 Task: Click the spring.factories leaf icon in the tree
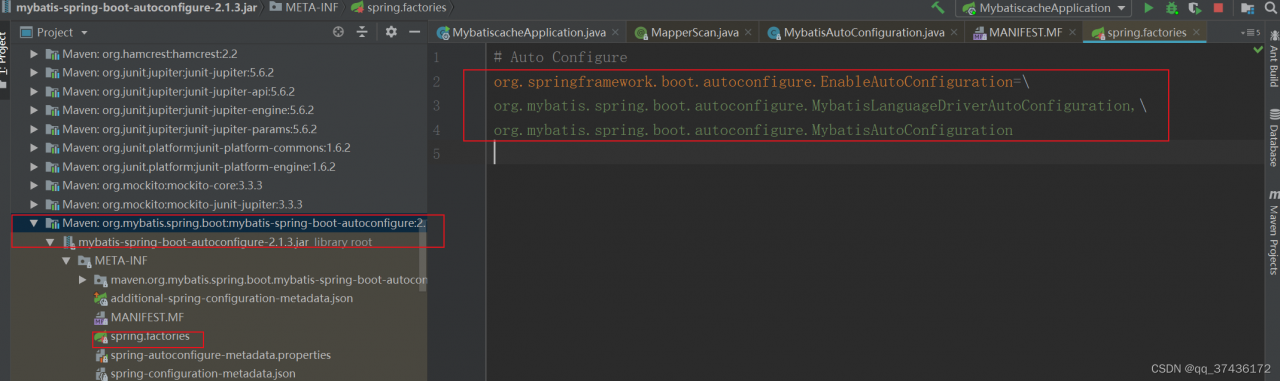tap(100, 337)
